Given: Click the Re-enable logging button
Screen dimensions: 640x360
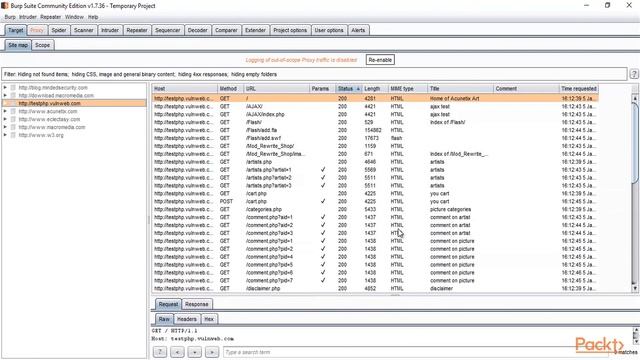Looking at the screenshot, I should [x=380, y=60].
